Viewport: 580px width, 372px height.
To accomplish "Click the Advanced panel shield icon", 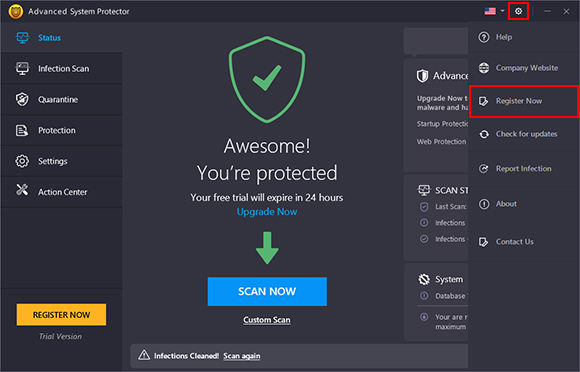I will [x=422, y=75].
